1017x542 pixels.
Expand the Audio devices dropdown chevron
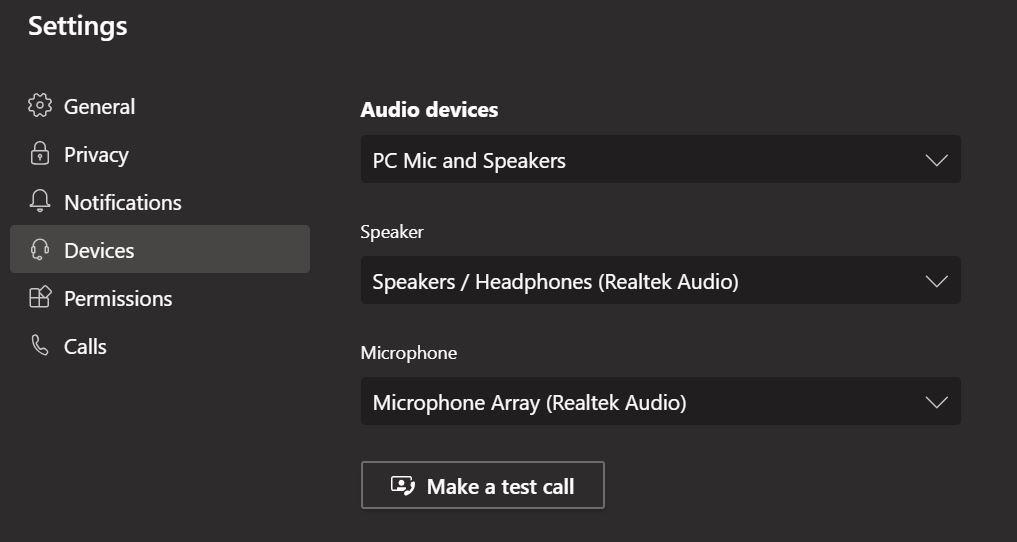(937, 160)
